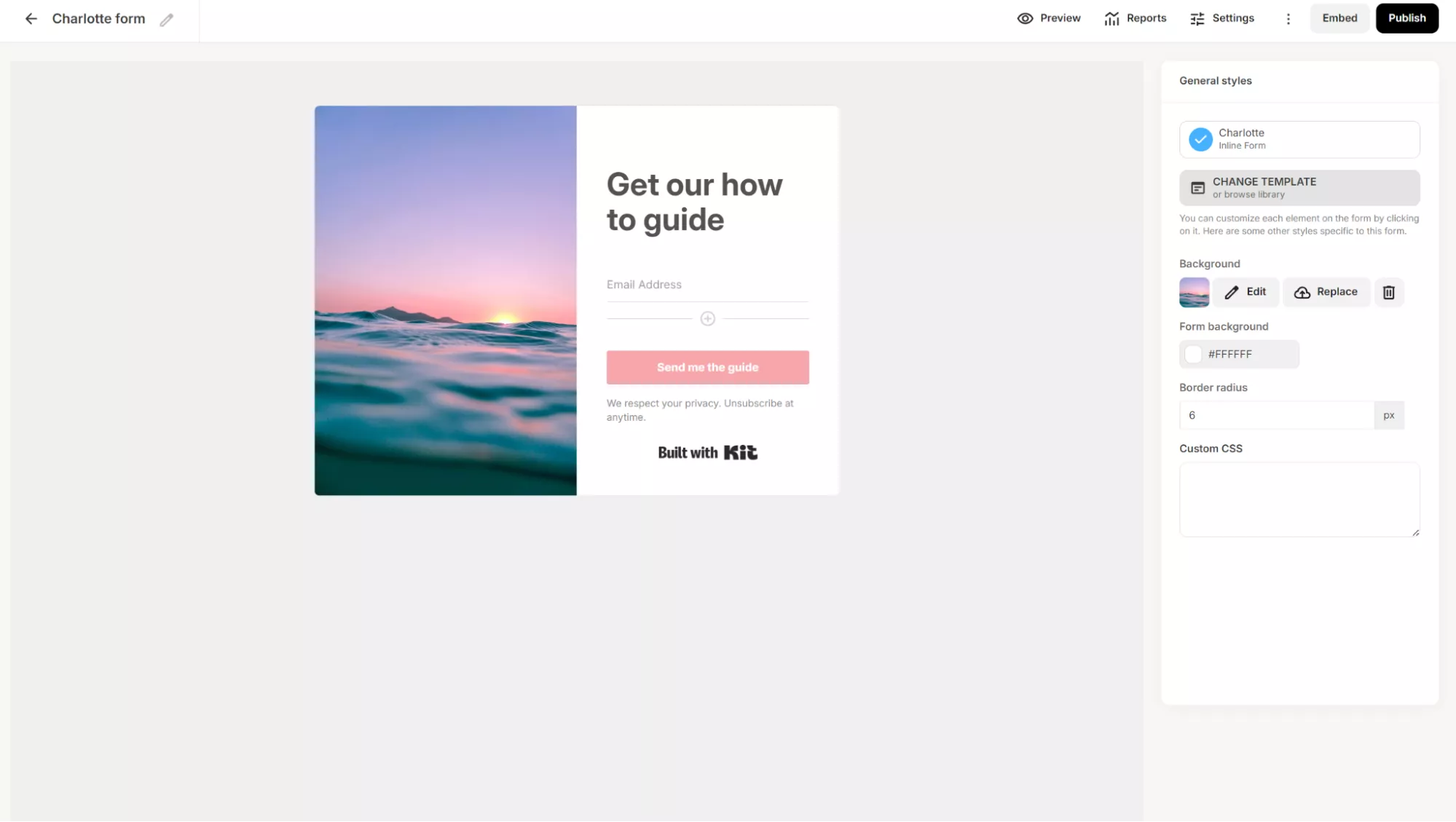Replace the background image
1456x822 pixels.
tap(1326, 292)
